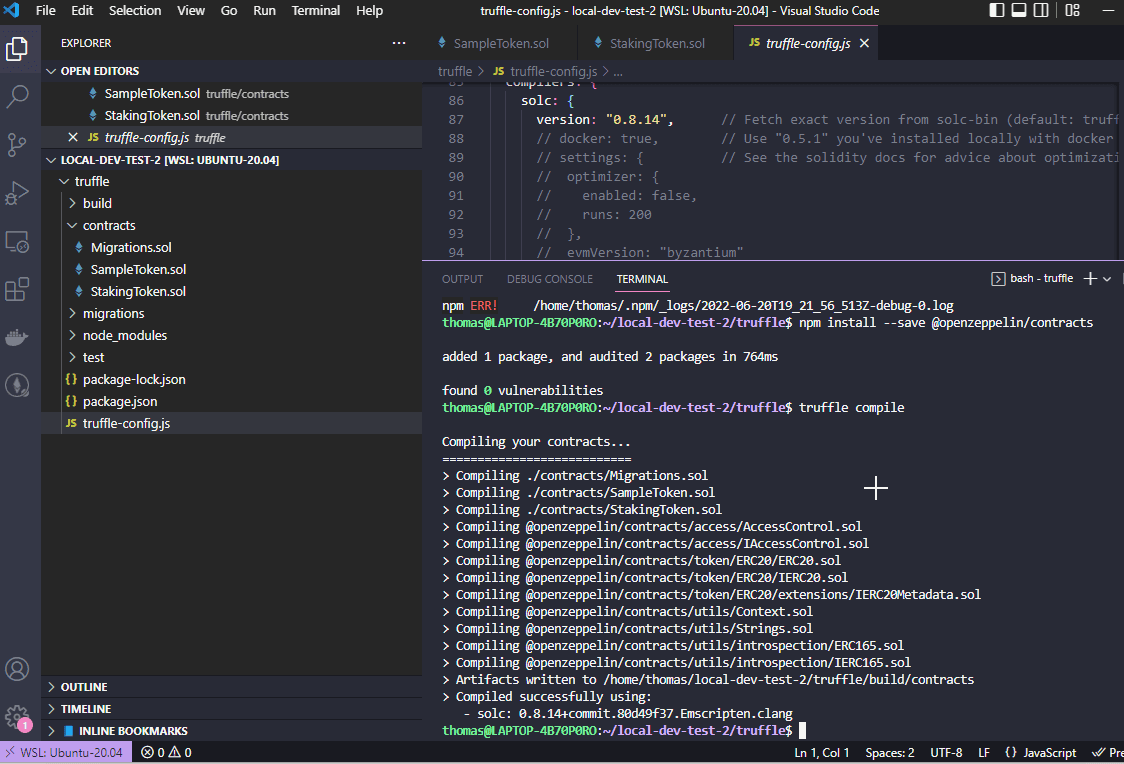This screenshot has height=764, width=1124.
Task: Expand the Timeline section
Action: pos(232,709)
